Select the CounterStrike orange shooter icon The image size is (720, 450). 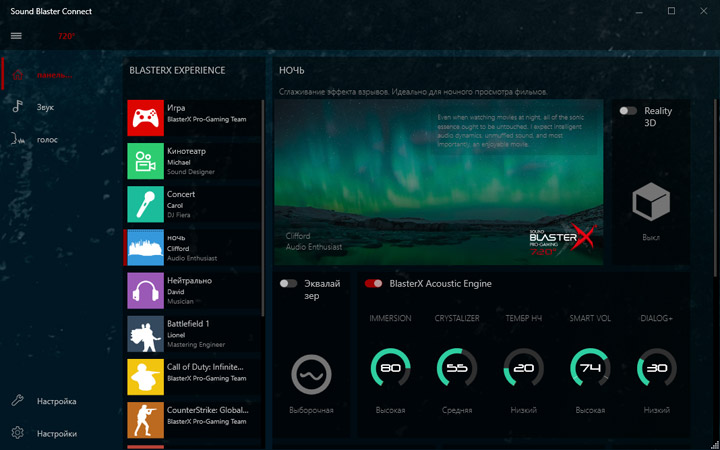[146, 420]
